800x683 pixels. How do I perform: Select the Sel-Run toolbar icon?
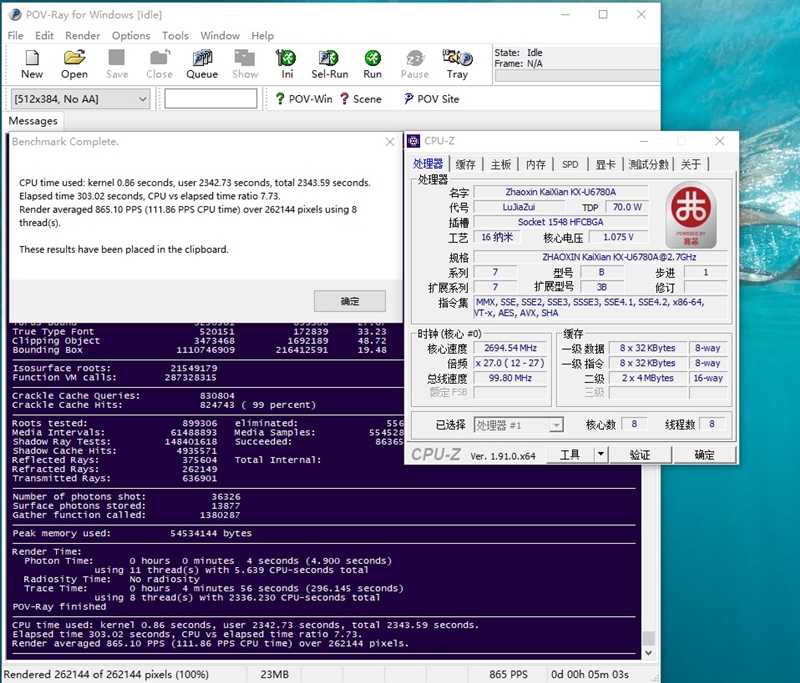330,62
